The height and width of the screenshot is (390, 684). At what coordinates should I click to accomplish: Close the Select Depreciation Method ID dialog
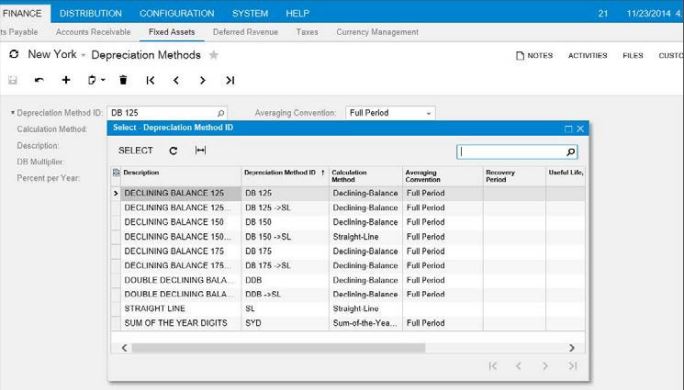[x=580, y=129]
